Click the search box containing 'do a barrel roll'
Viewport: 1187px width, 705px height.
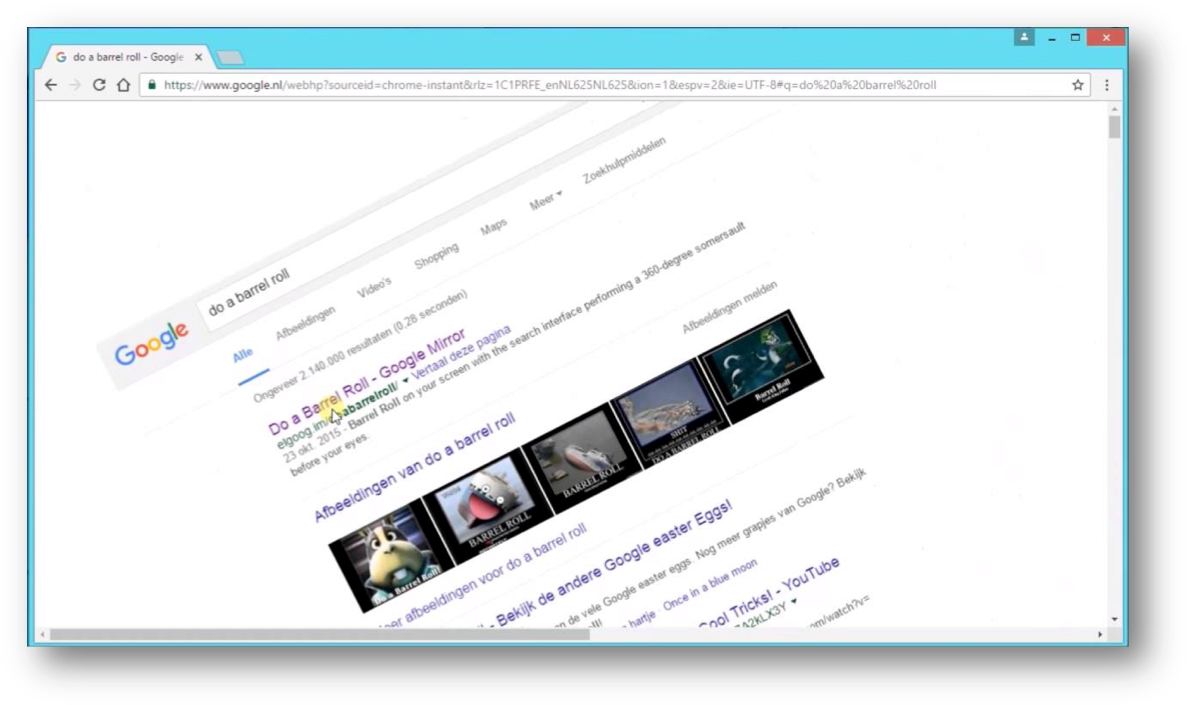click(248, 293)
